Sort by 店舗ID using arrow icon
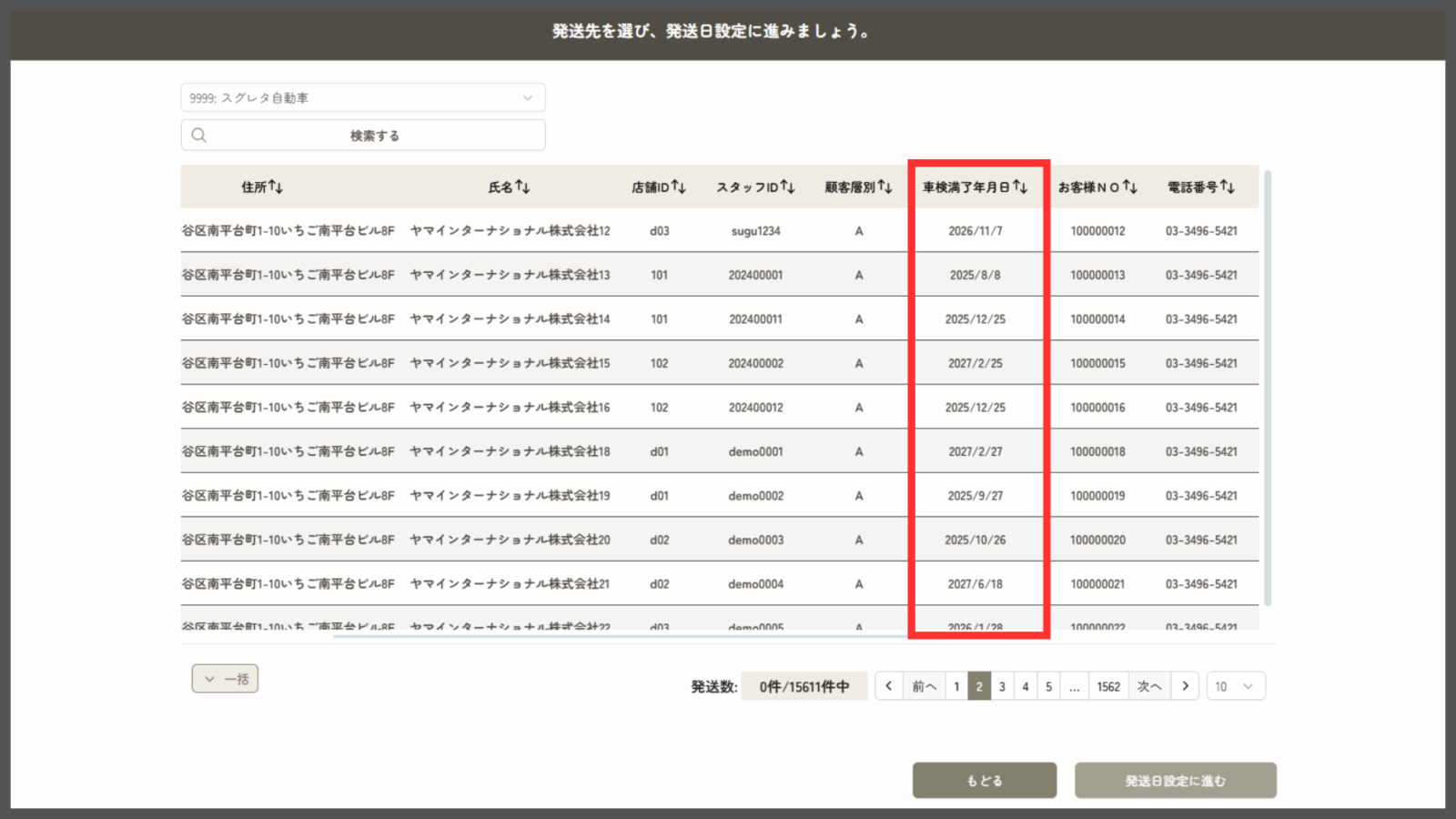The height and width of the screenshot is (819, 1456). coord(679,187)
